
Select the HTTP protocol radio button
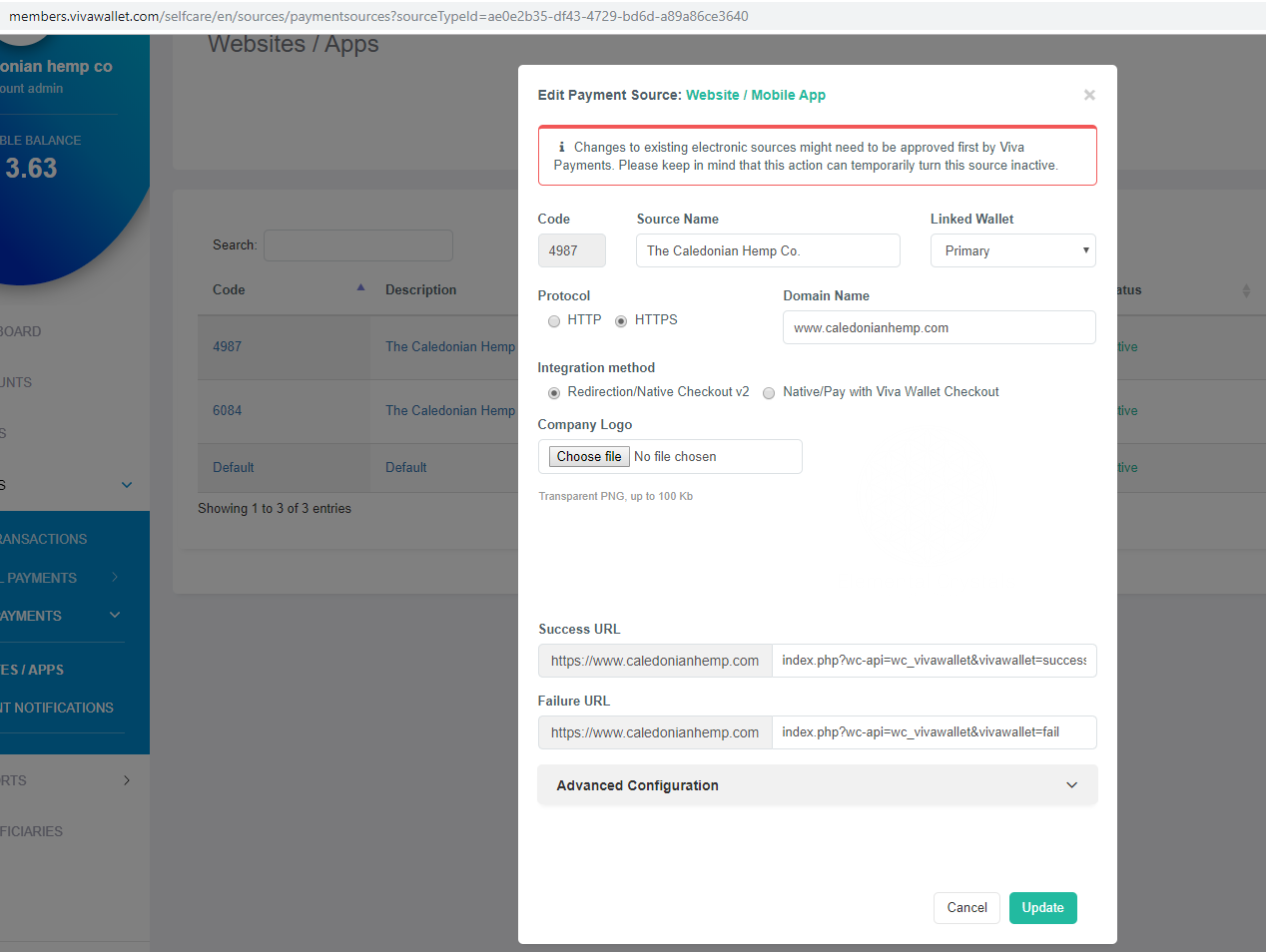pos(554,320)
